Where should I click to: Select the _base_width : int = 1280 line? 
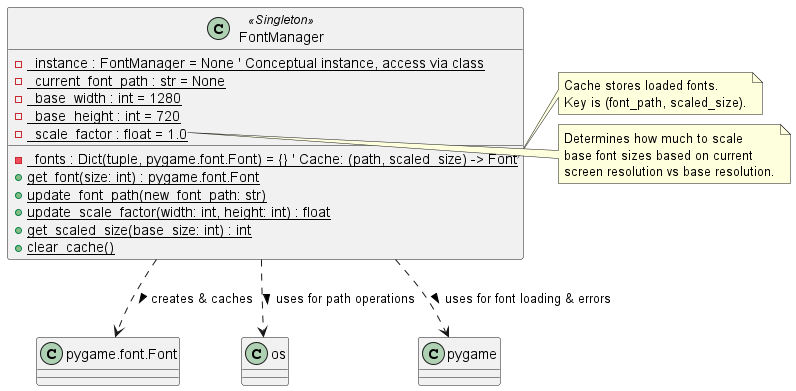pyautogui.click(x=104, y=99)
